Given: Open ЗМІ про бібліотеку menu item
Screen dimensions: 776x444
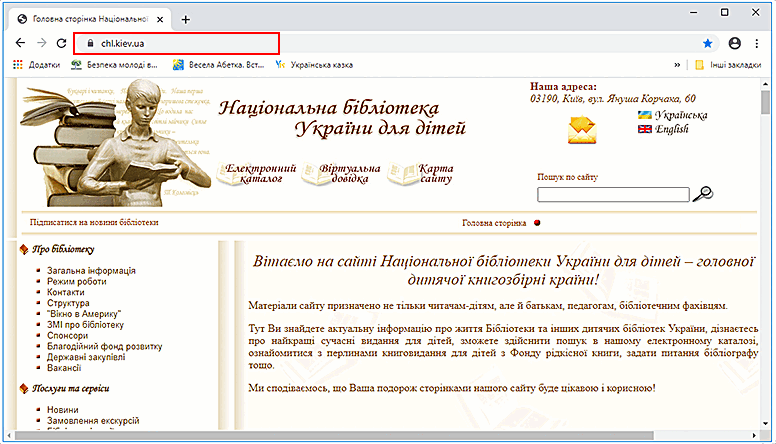Looking at the screenshot, I should tap(85, 325).
